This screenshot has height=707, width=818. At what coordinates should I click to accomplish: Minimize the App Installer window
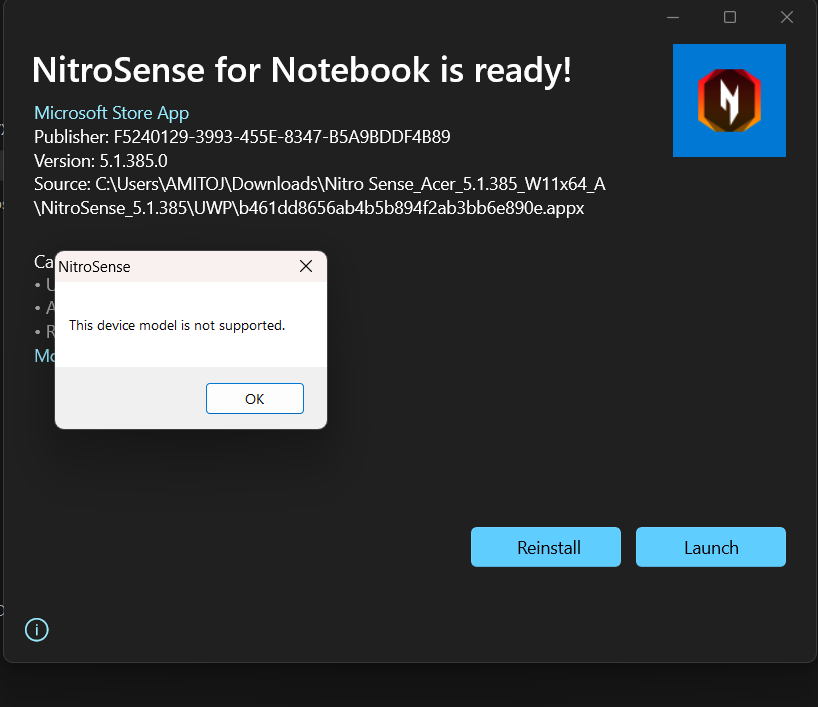pyautogui.click(x=673, y=17)
